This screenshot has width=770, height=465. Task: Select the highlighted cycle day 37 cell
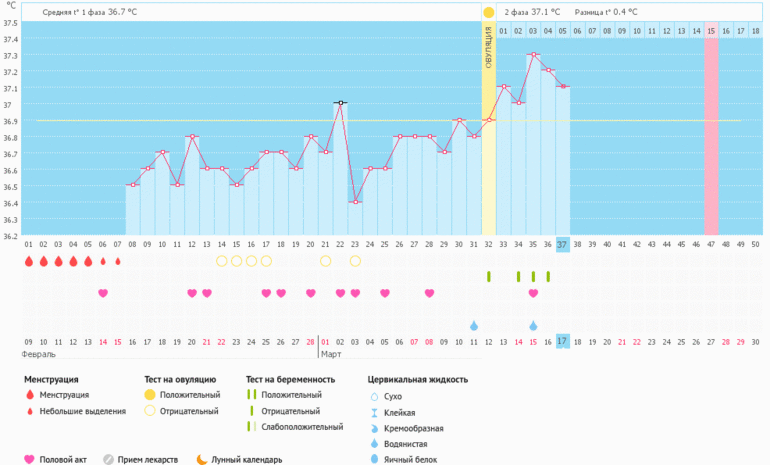[x=563, y=244]
